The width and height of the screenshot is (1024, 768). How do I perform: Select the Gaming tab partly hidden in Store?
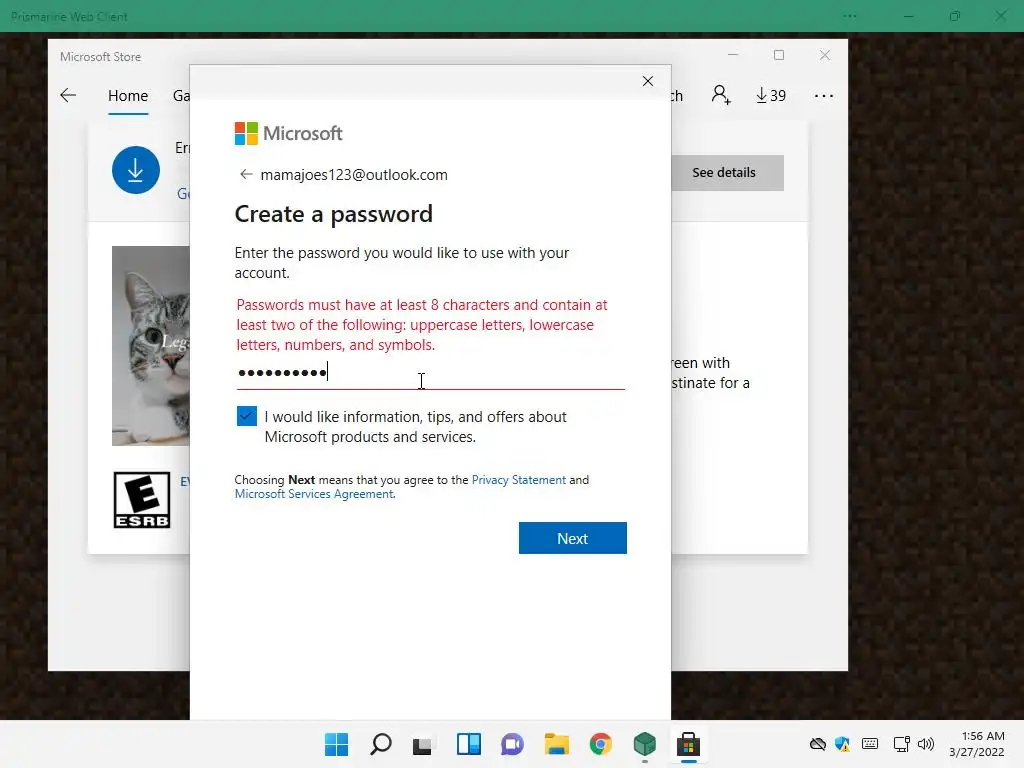tap(181, 96)
